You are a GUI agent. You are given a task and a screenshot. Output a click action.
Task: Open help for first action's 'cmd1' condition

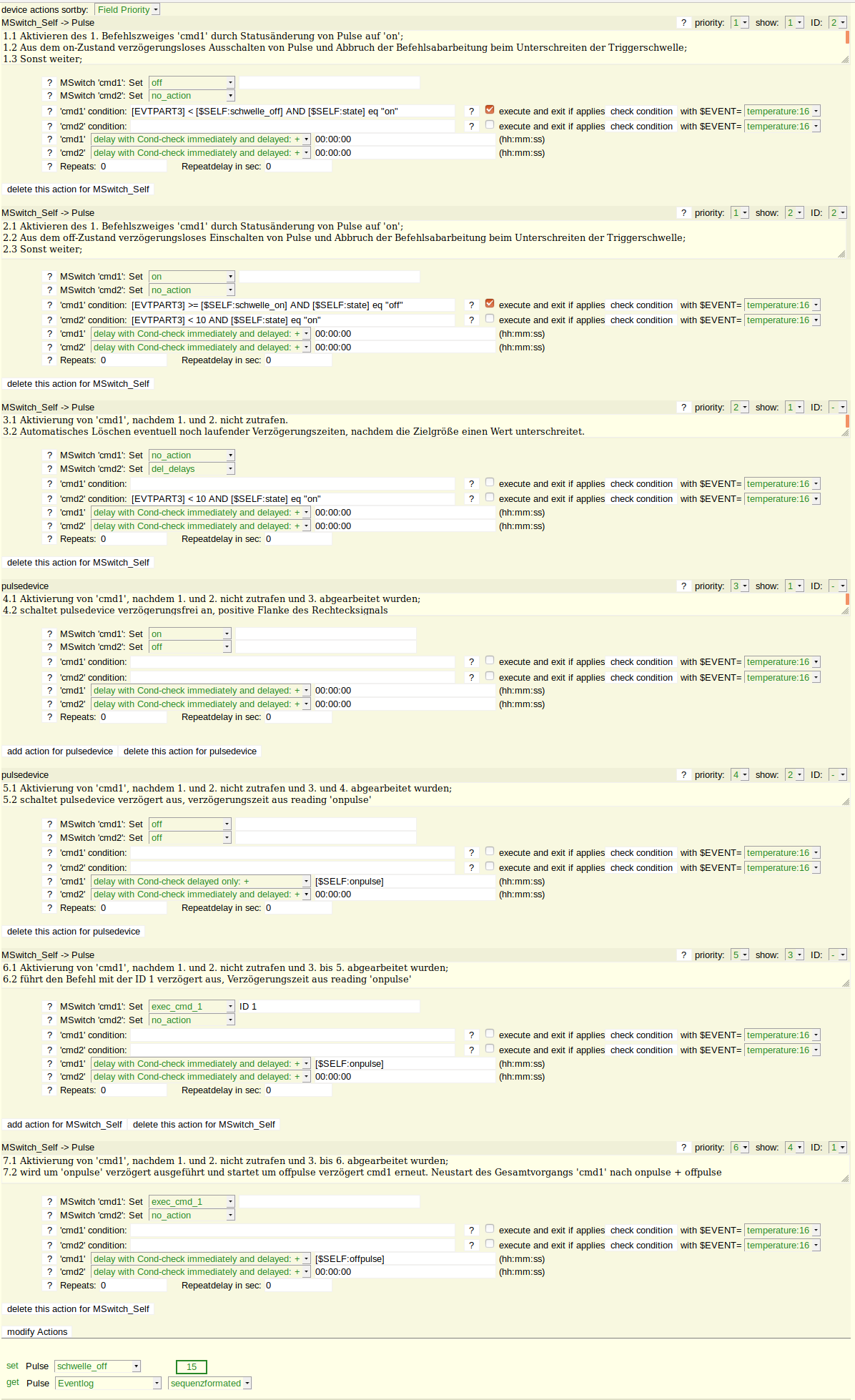(49, 112)
